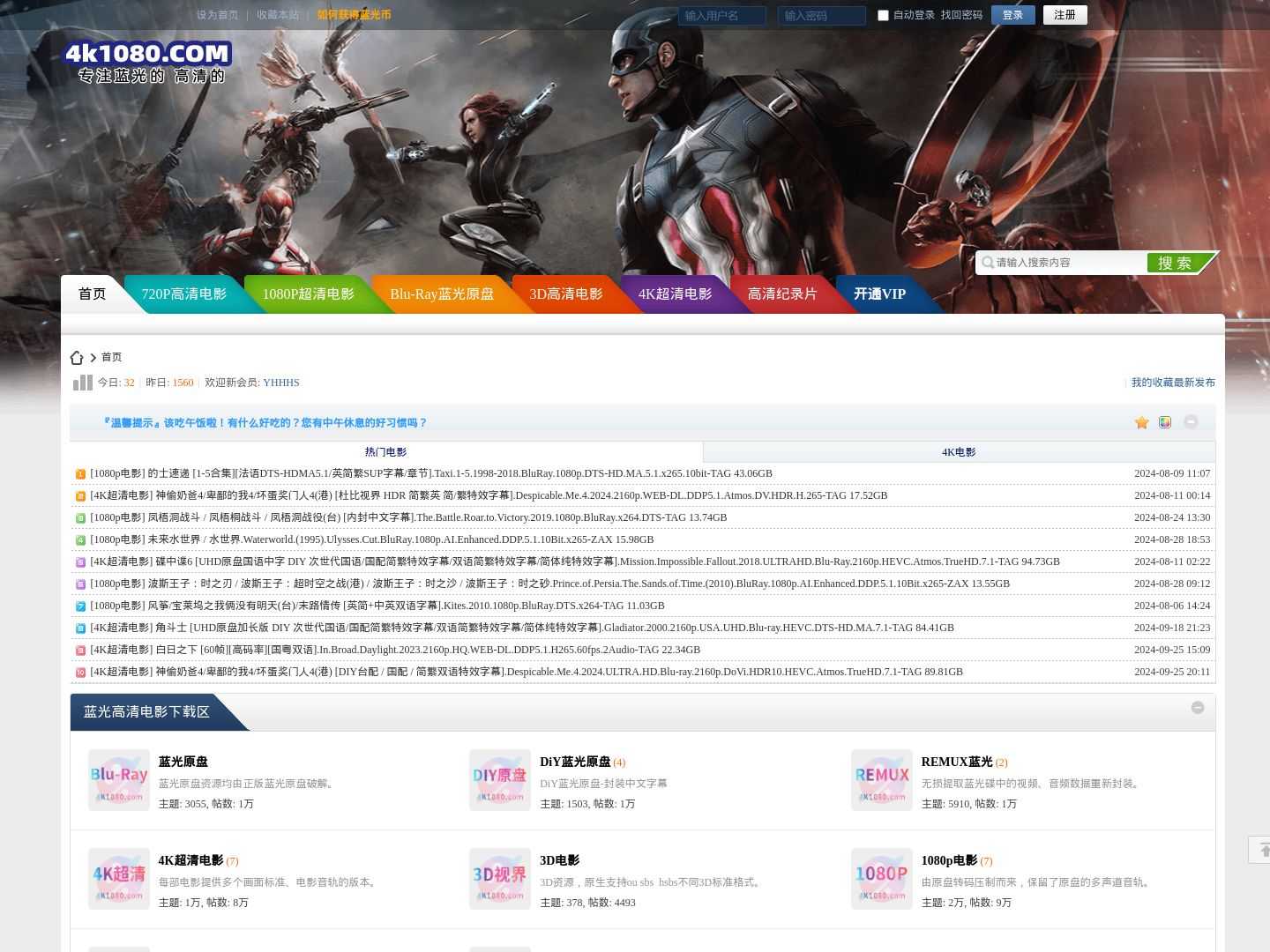Open the 4K超清 forum icon
Viewport: 1270px width, 952px height.
pos(119,879)
